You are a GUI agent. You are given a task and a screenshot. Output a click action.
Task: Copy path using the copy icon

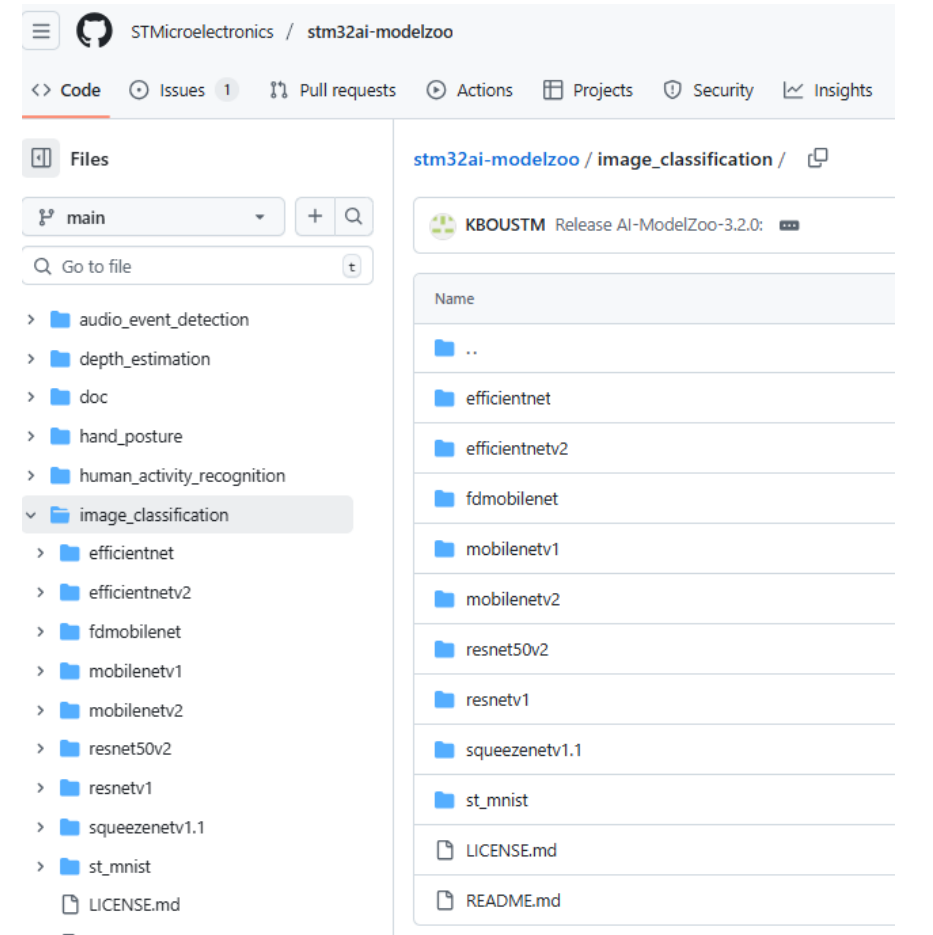817,158
